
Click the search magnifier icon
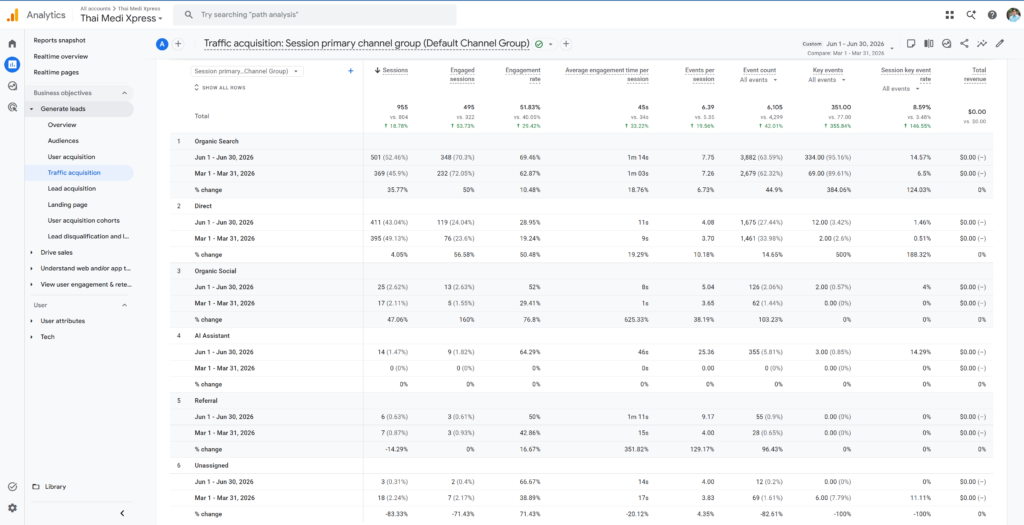pos(188,14)
